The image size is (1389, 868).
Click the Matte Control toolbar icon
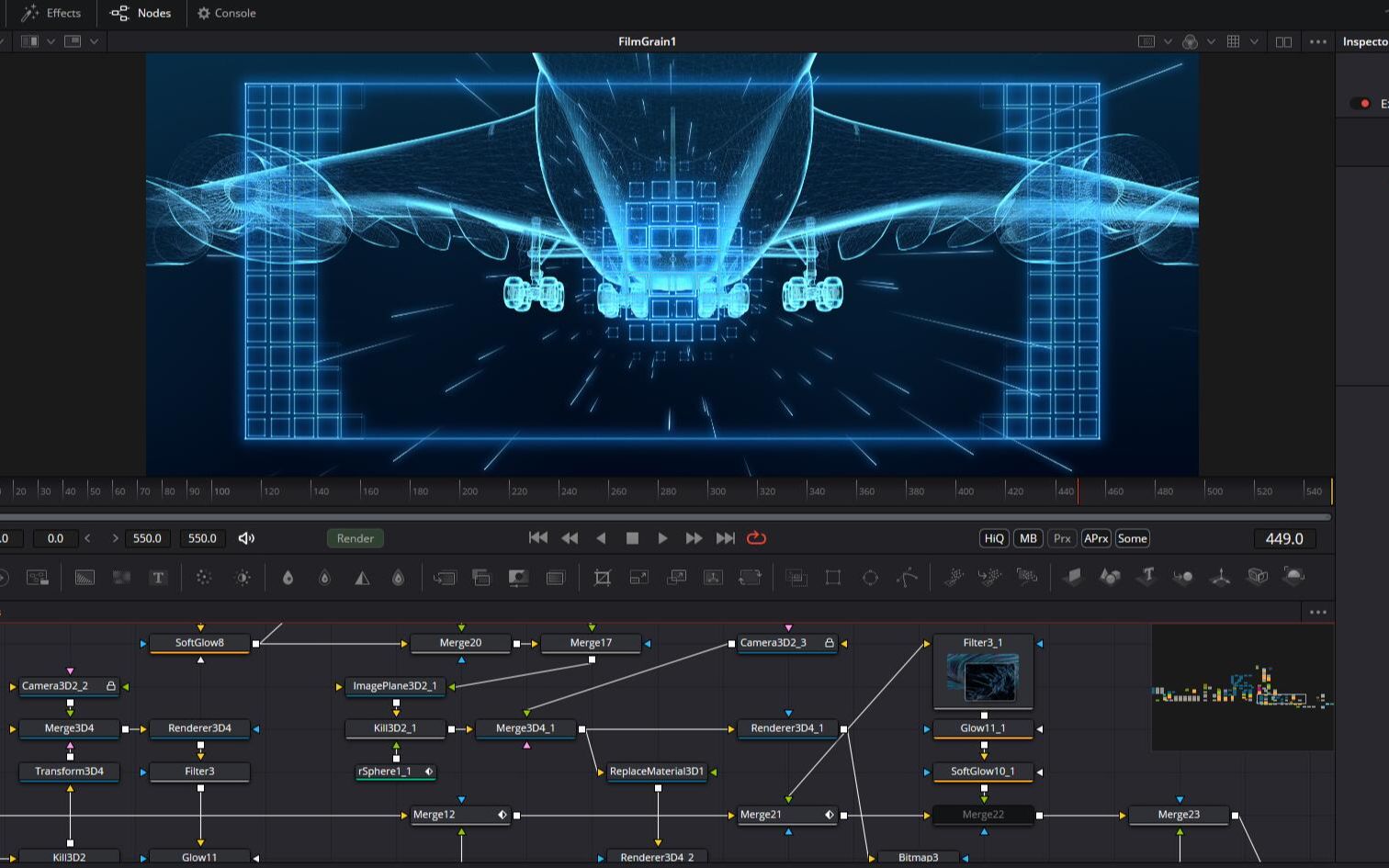click(518, 577)
